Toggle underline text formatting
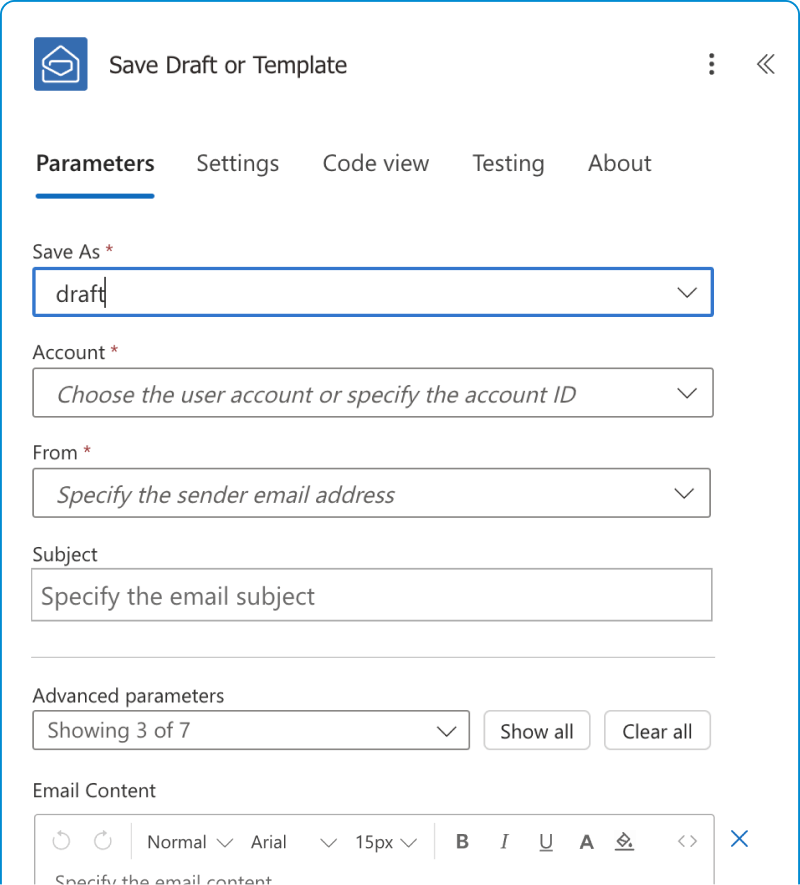 [x=545, y=842]
